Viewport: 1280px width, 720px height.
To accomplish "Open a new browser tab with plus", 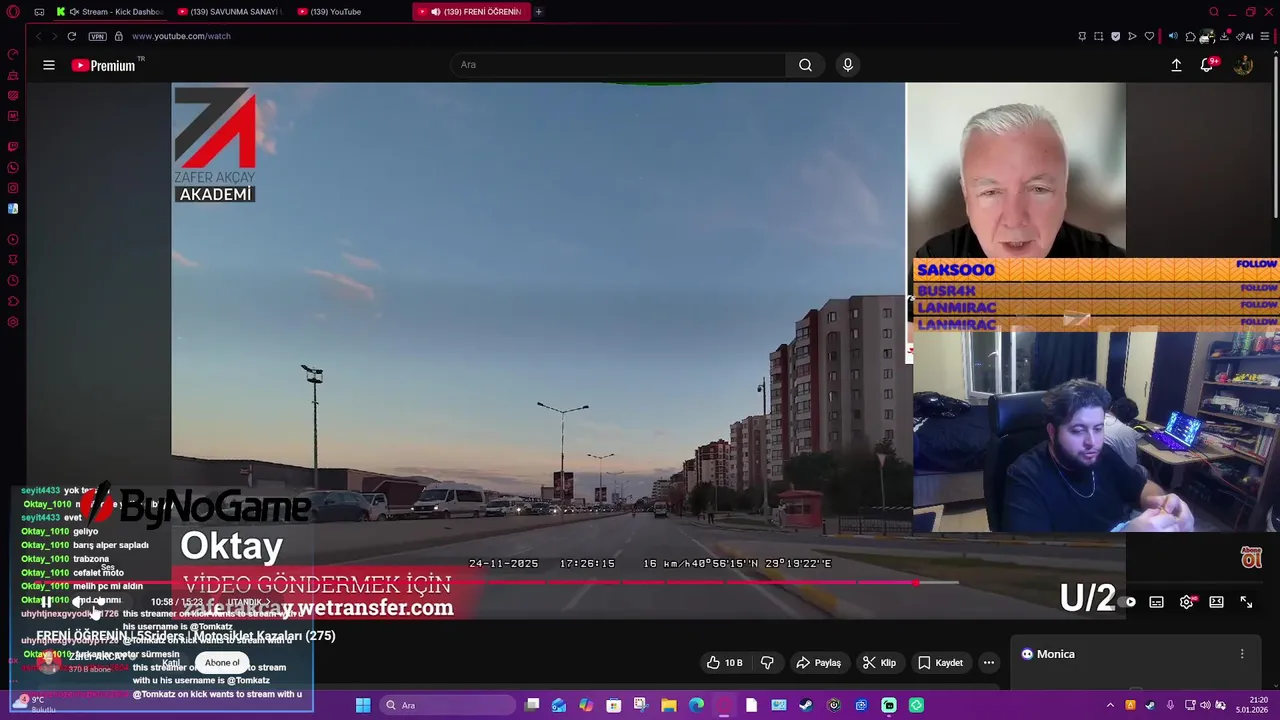I will pos(538,12).
